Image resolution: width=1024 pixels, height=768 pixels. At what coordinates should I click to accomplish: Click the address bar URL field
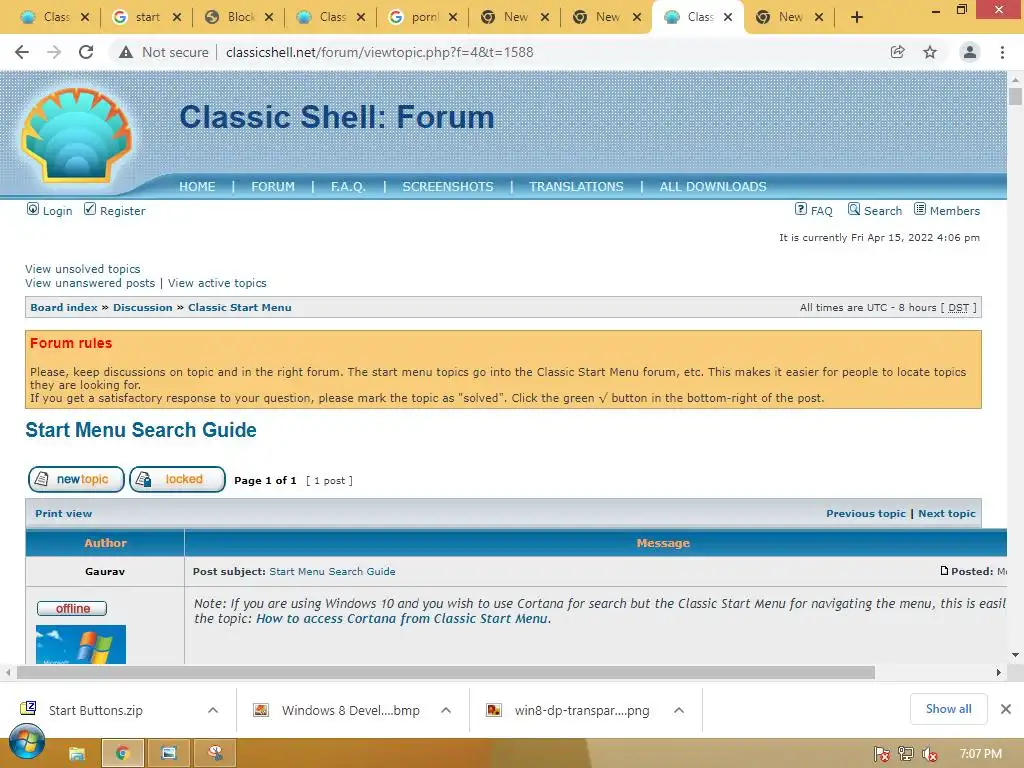pyautogui.click(x=379, y=52)
